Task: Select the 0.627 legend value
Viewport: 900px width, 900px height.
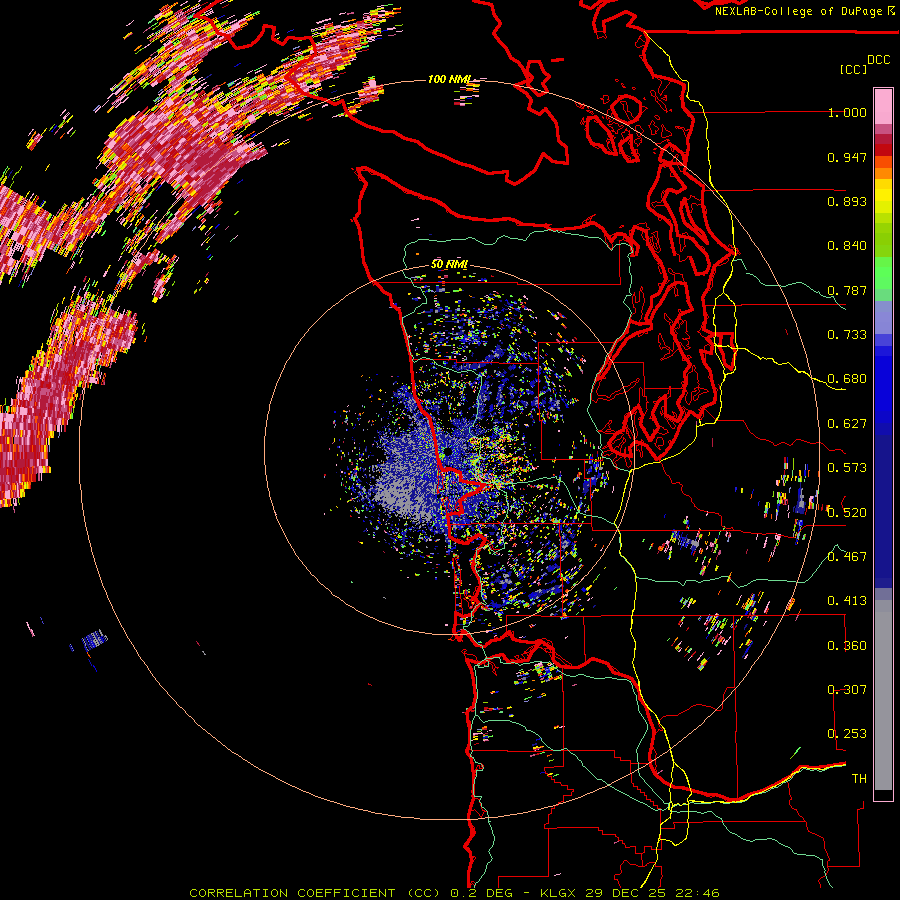Action: [x=847, y=424]
